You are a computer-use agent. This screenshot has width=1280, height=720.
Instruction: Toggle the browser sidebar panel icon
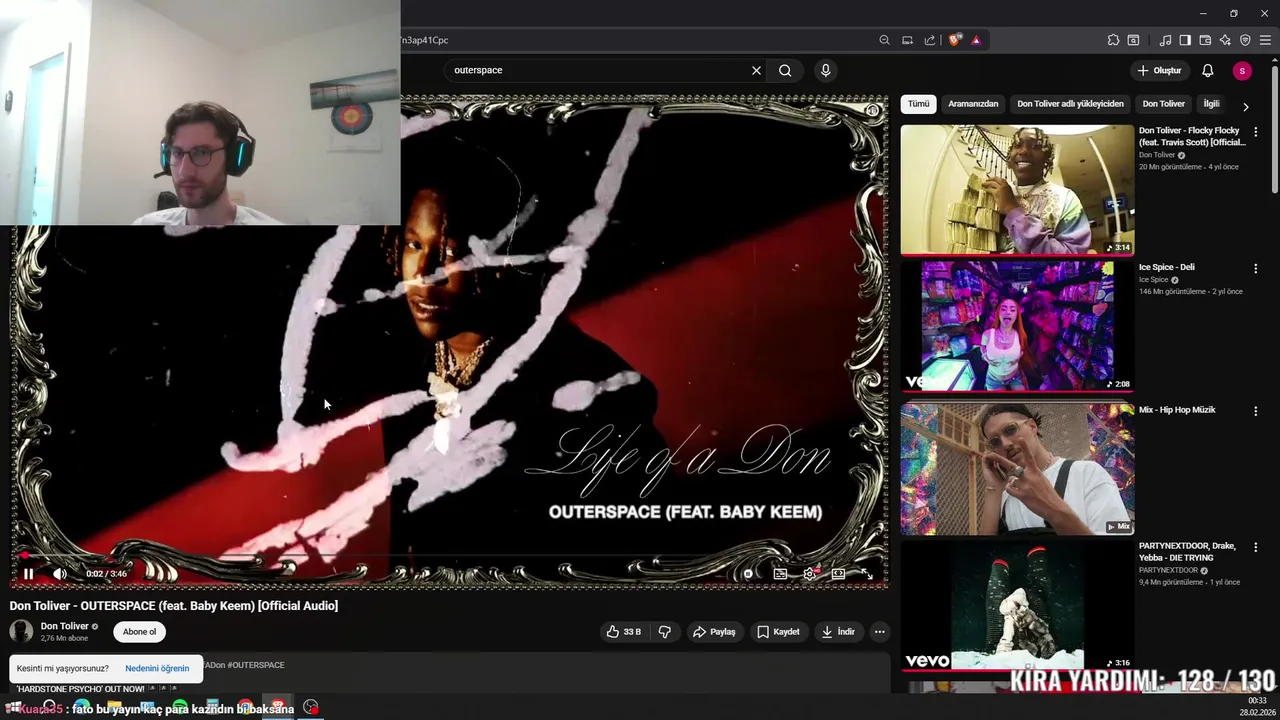[x=1185, y=40]
